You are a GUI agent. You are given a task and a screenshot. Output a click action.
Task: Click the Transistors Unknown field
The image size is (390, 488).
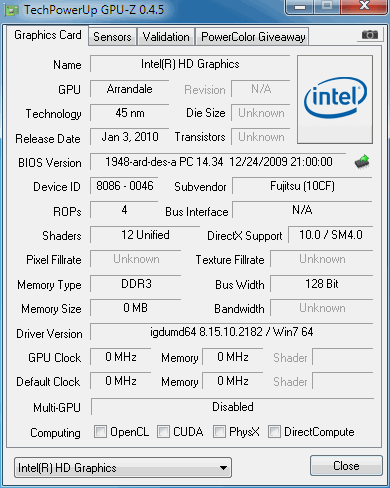(x=261, y=137)
